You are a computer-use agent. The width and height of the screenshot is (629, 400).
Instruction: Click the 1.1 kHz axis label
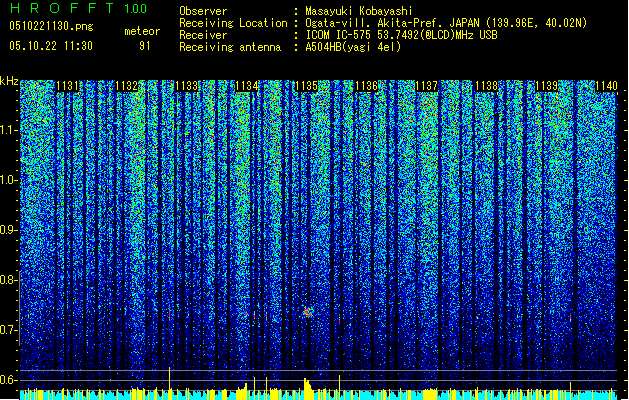click(x=8, y=131)
